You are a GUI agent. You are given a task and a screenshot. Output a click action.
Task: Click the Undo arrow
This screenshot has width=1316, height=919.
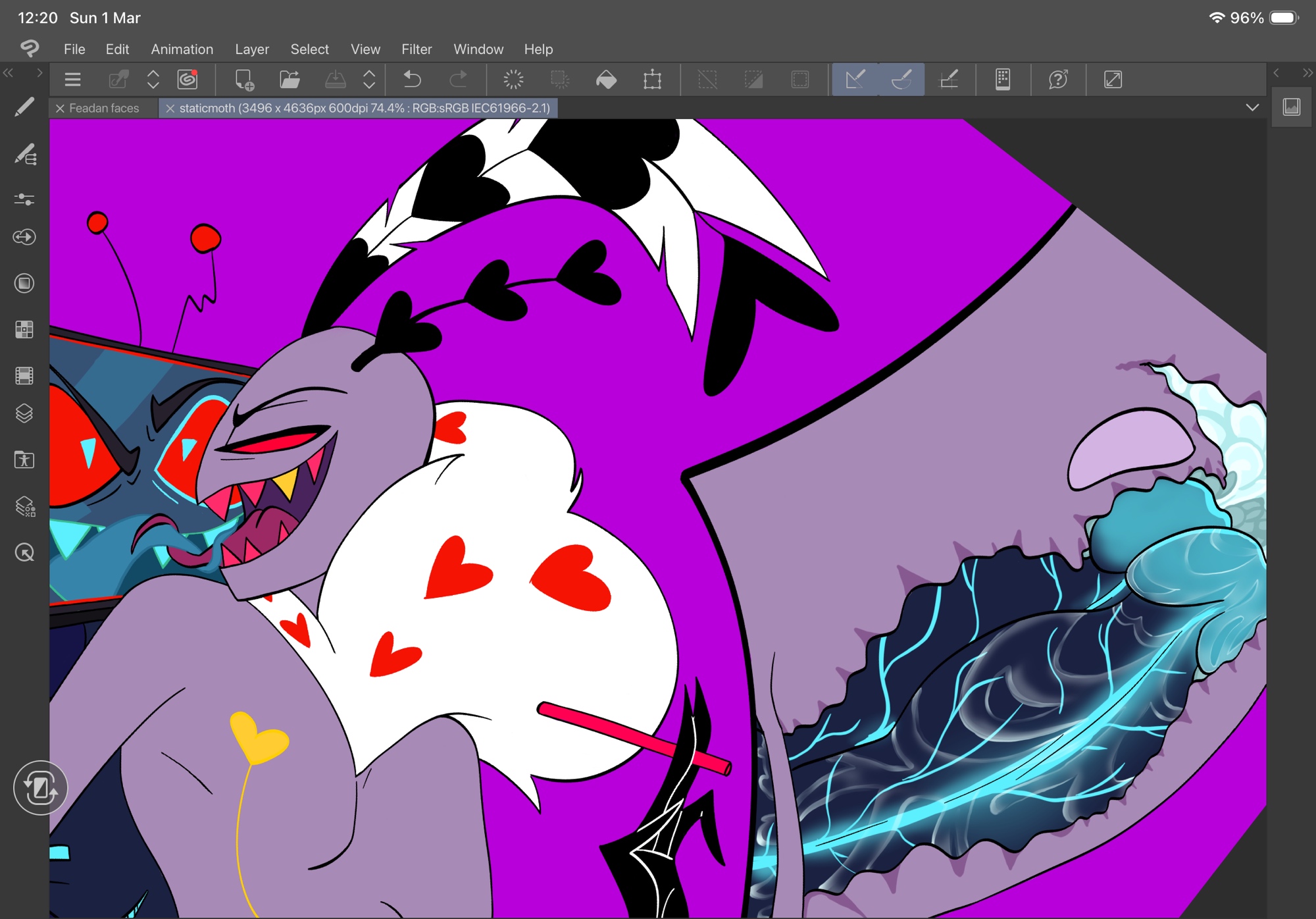pyautogui.click(x=412, y=80)
